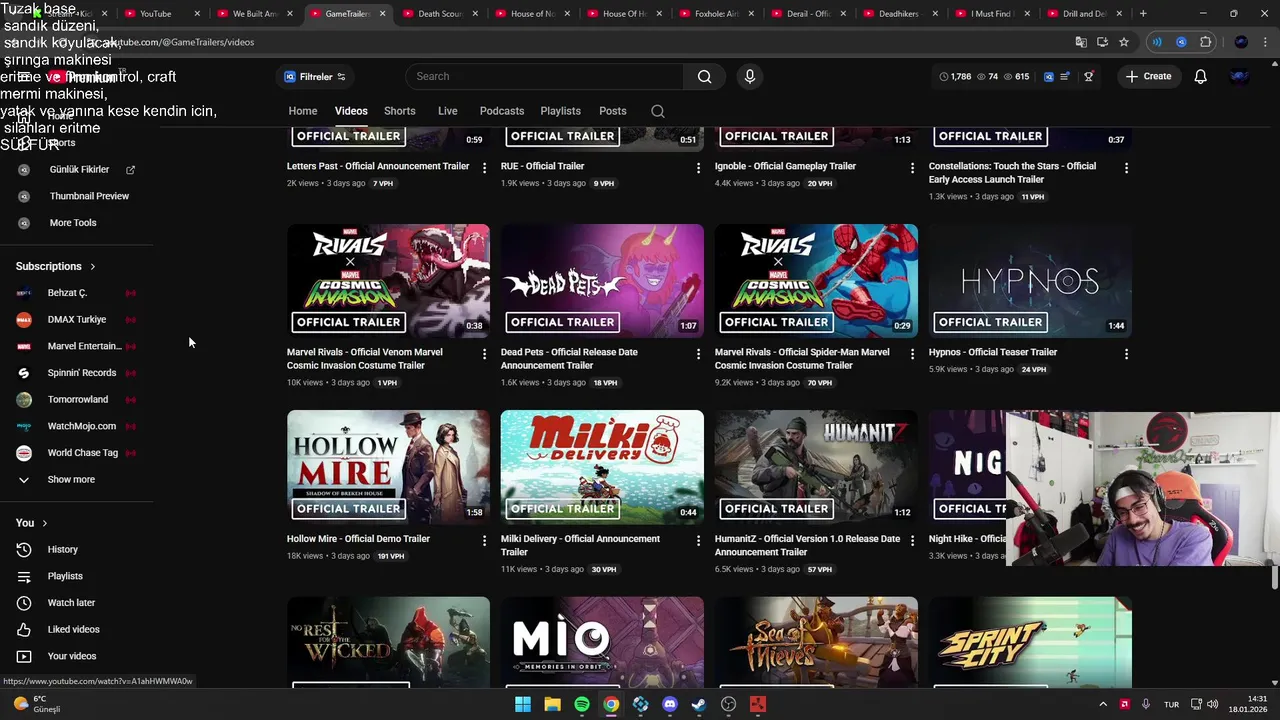1280x720 pixels.
Task: Open Discord from the taskbar
Action: point(669,704)
